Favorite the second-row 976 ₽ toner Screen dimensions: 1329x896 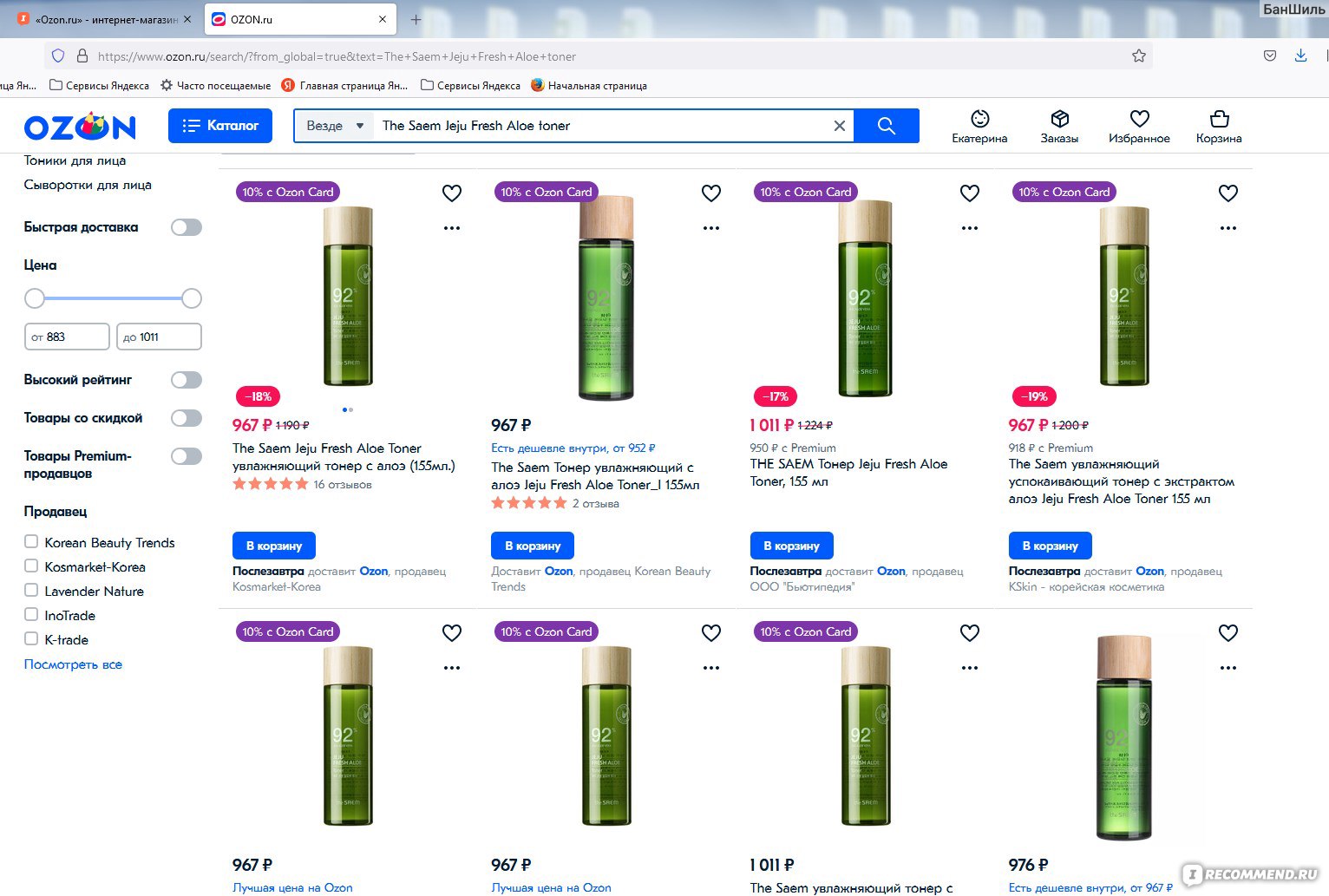point(1228,633)
